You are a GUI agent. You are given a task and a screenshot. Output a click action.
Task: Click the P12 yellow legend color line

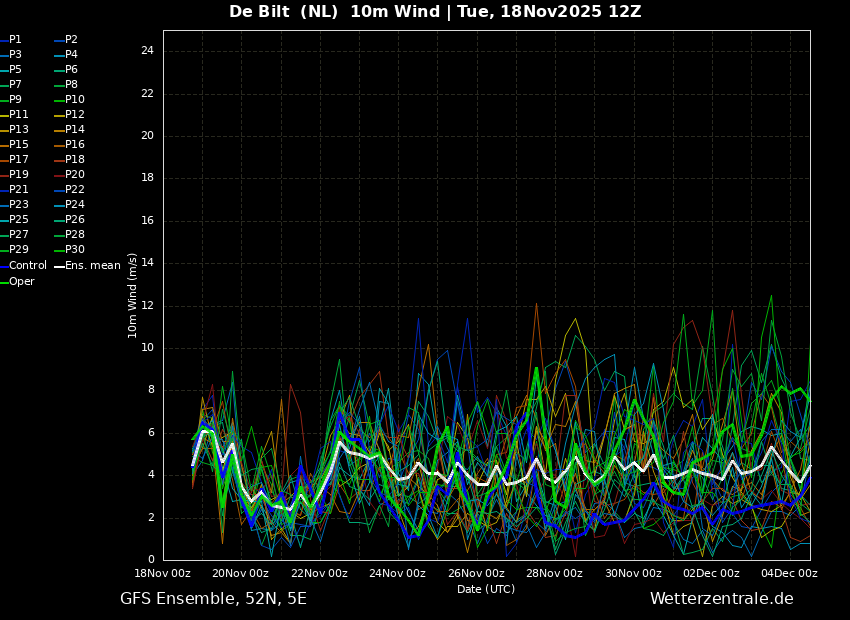(x=59, y=115)
